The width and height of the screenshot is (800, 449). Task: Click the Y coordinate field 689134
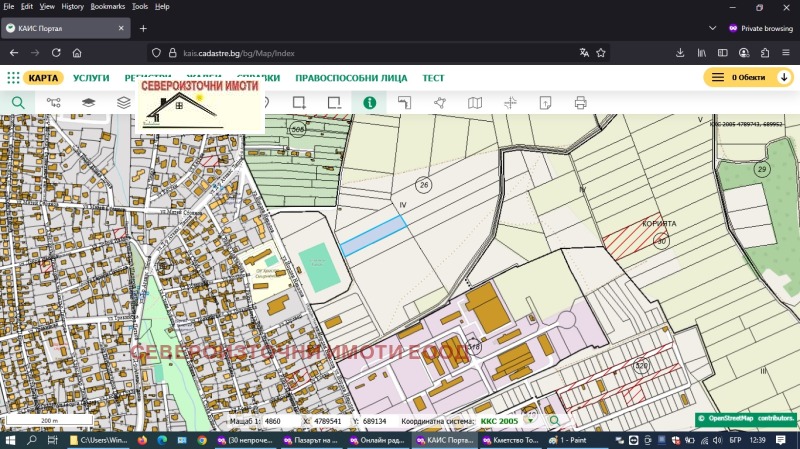point(378,421)
